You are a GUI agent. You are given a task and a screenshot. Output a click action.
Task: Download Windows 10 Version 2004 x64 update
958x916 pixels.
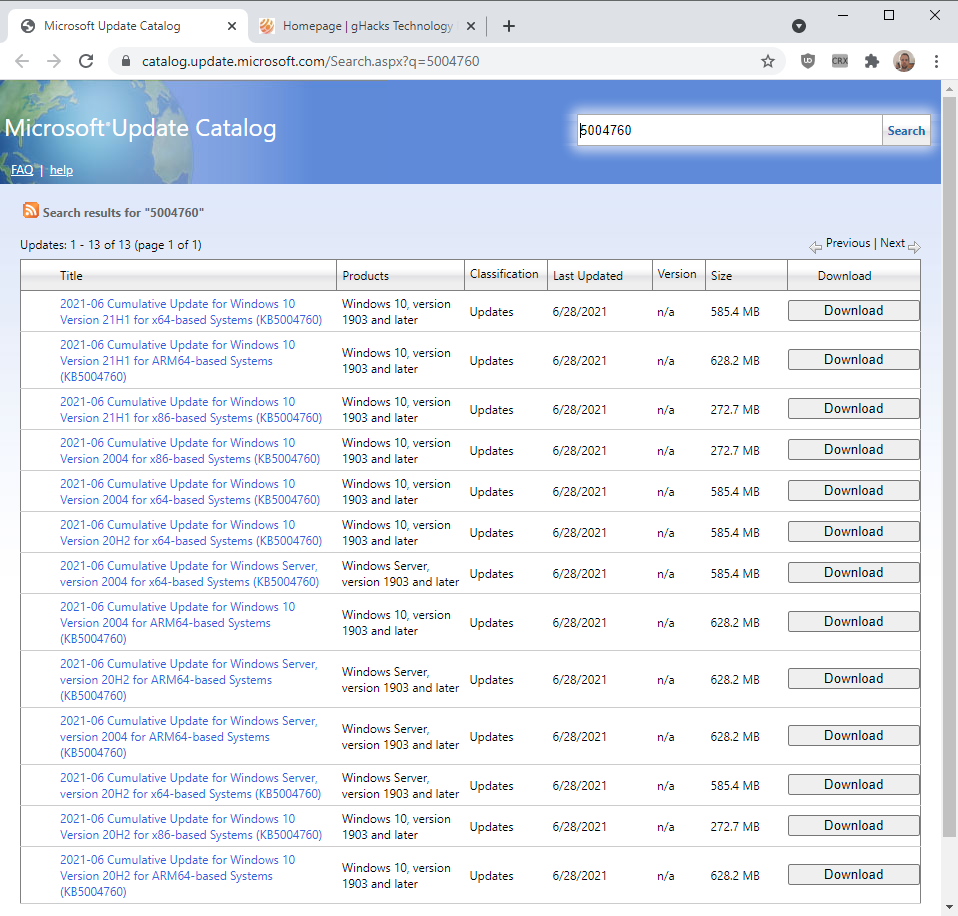[854, 490]
